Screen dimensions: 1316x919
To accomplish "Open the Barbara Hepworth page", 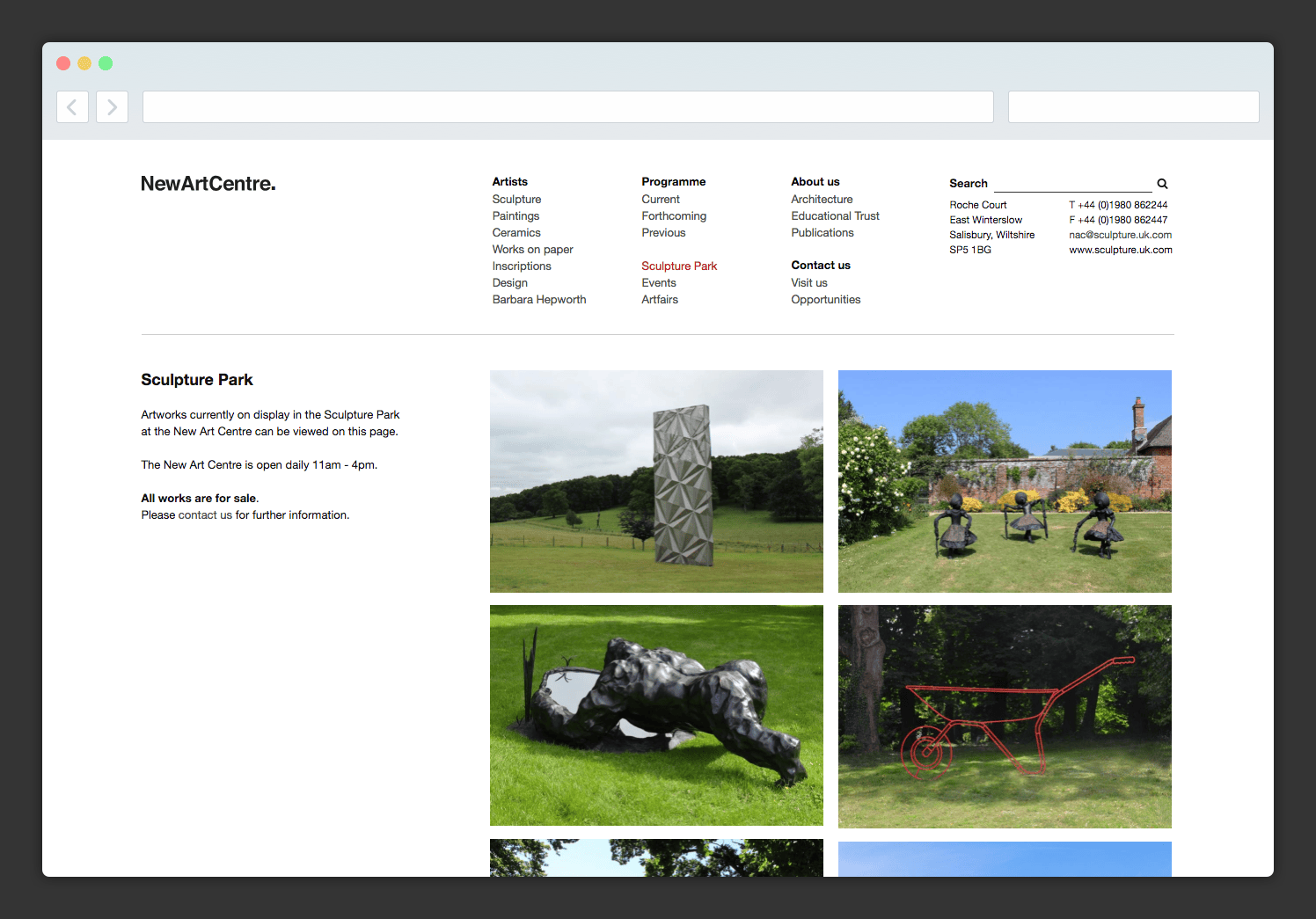I will tap(539, 300).
